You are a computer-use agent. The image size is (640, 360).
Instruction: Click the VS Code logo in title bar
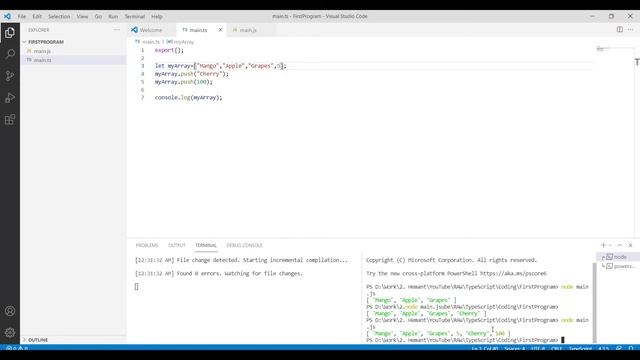(7, 16)
